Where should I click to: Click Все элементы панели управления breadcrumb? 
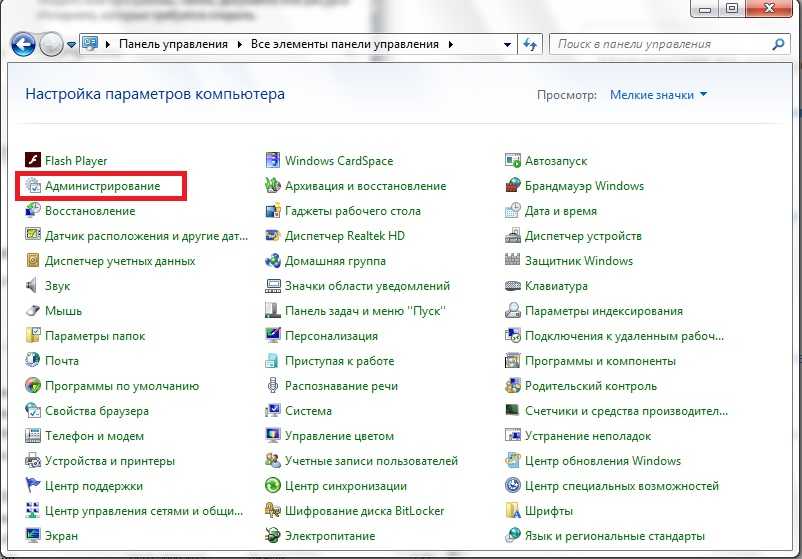click(345, 44)
